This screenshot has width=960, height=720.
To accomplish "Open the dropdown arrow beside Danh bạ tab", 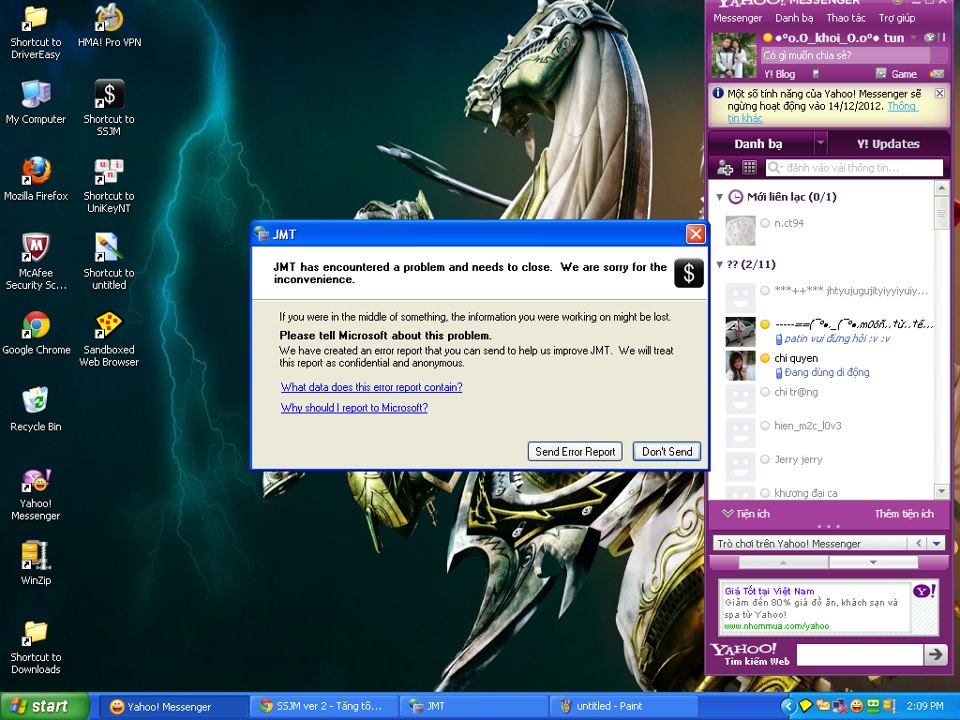I will (820, 143).
